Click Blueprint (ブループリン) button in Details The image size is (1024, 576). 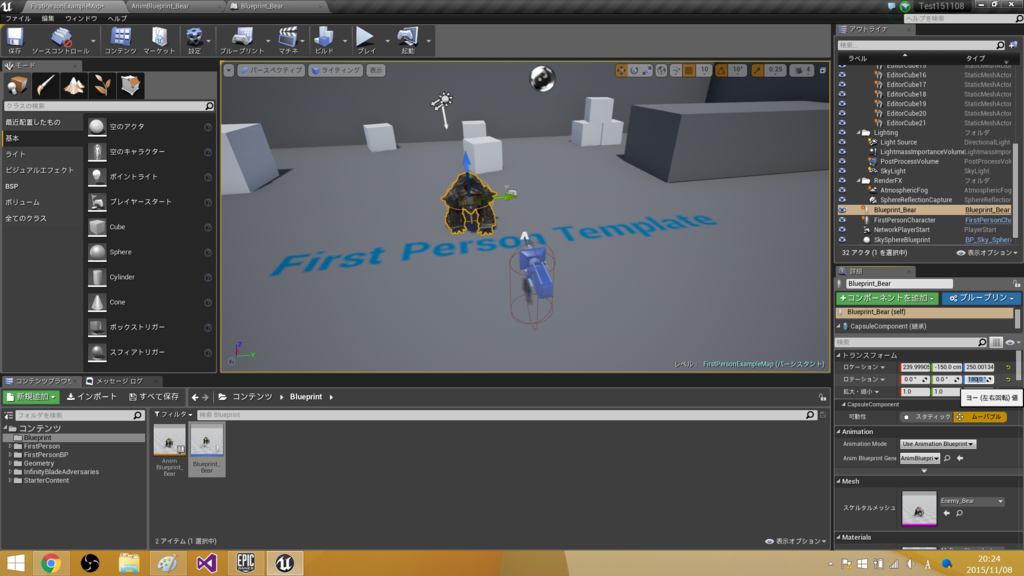[982, 298]
